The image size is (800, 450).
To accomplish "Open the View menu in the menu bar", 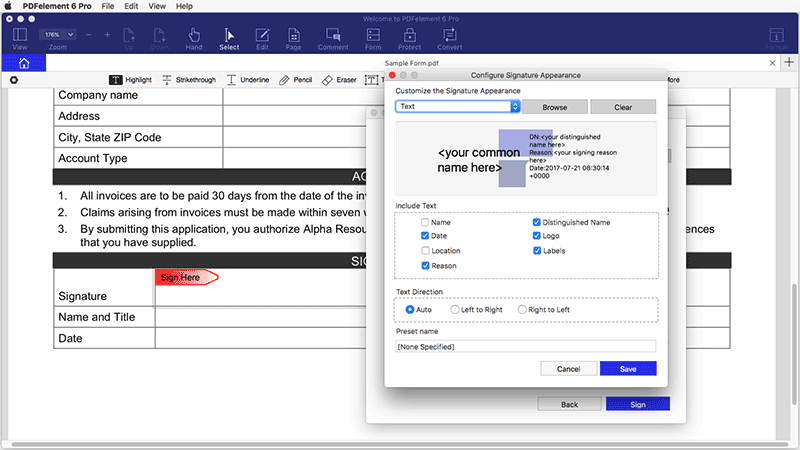I will 157,6.
